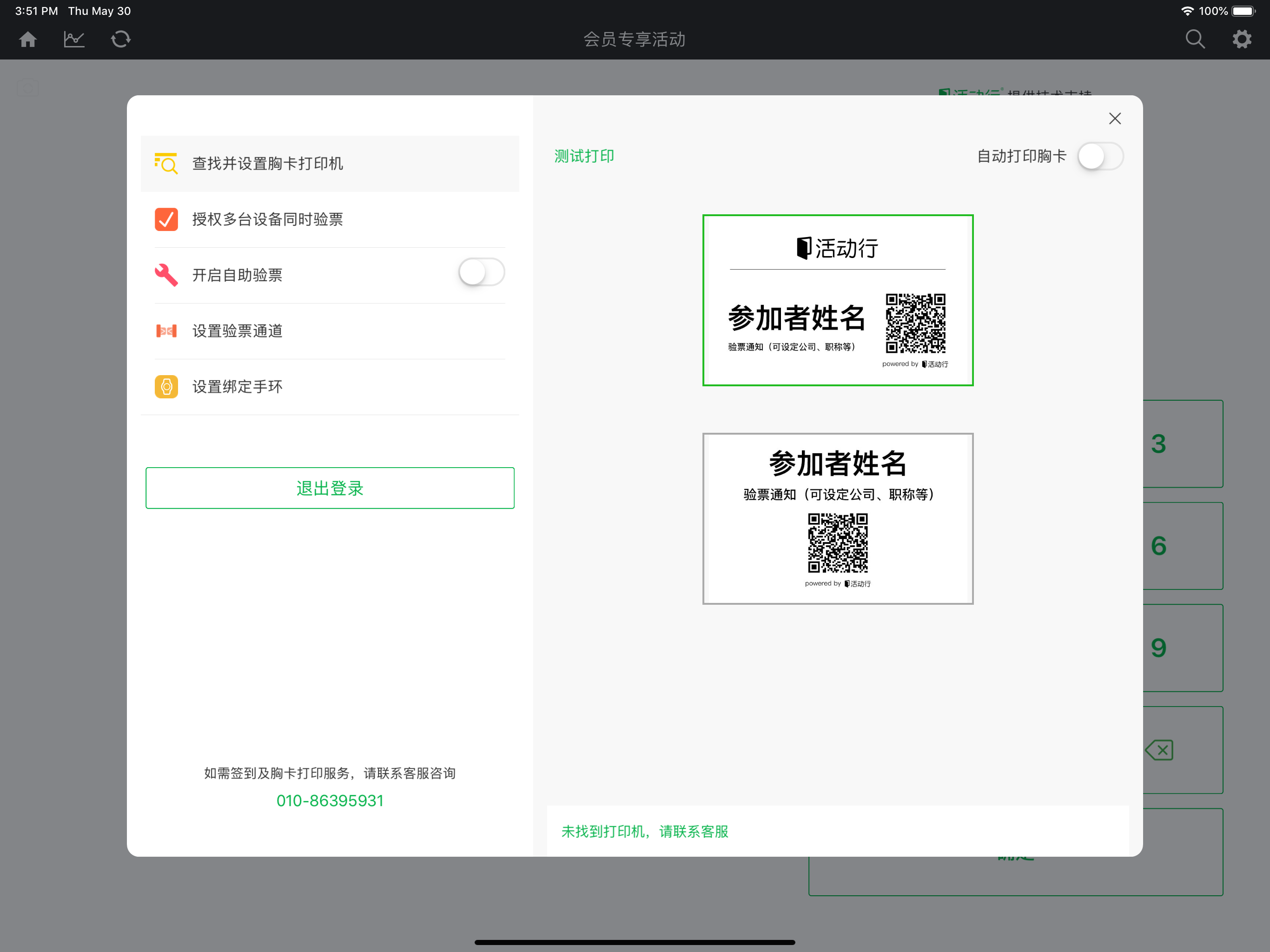Image resolution: width=1270 pixels, height=952 pixels.
Task: Select the badge template with 活动行 logo
Action: click(838, 300)
